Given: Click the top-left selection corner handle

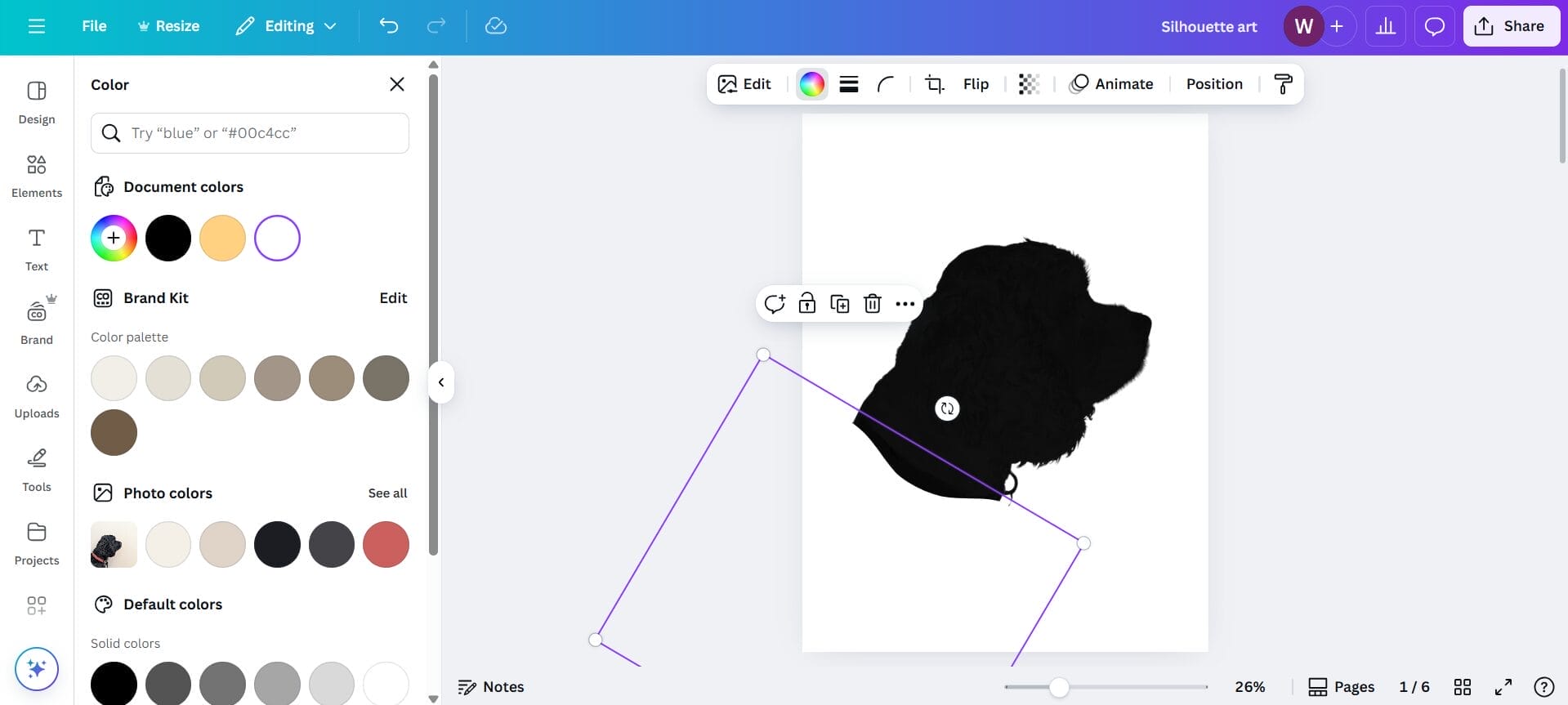Looking at the screenshot, I should pyautogui.click(x=763, y=355).
